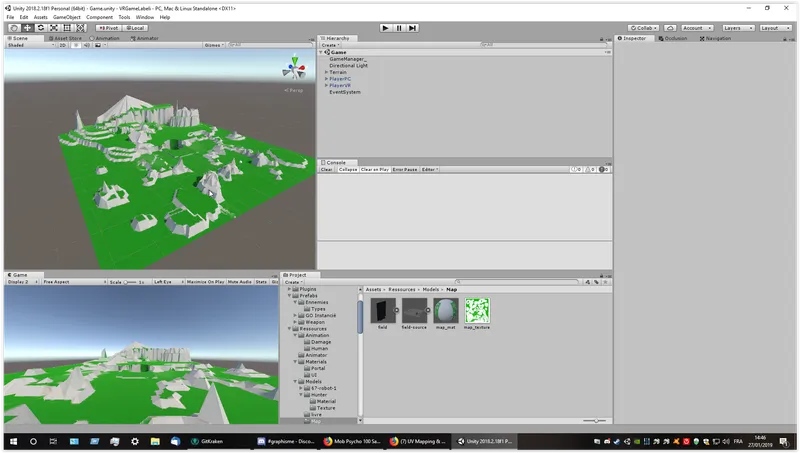Open the Gizmos dropdown in Scene view

214,45
